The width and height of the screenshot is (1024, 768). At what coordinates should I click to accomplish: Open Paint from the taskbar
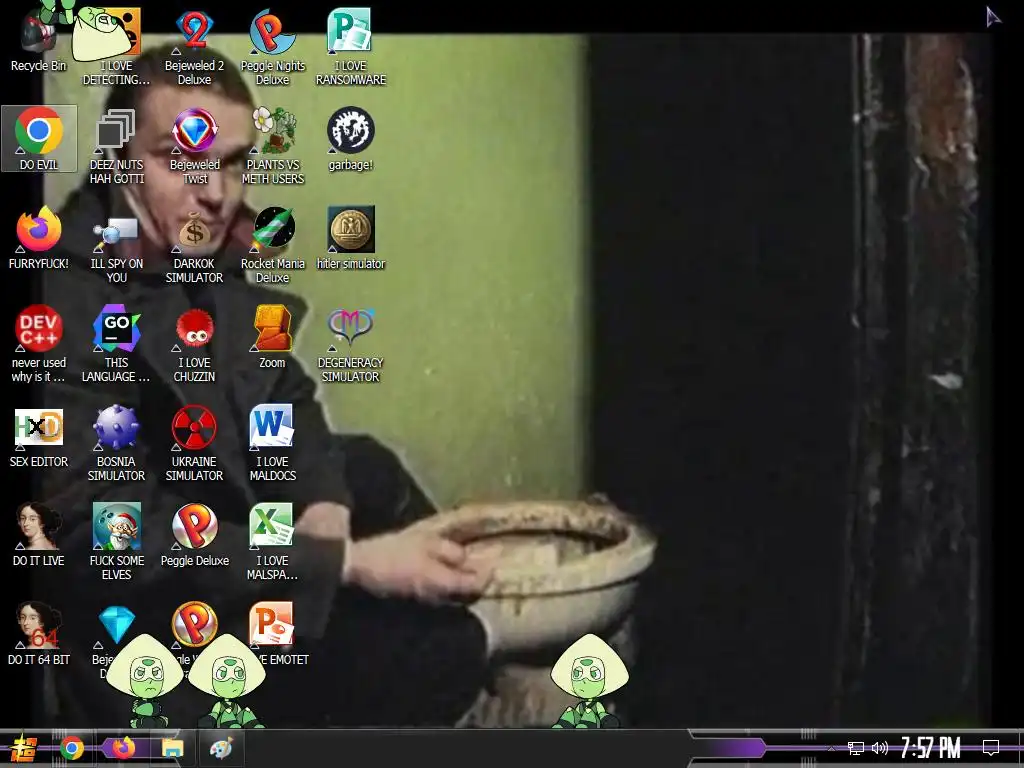pos(221,748)
